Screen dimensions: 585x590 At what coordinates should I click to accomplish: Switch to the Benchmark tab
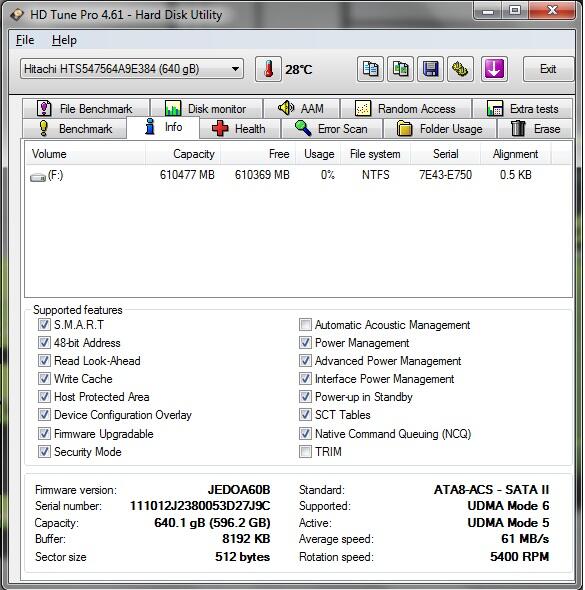point(74,129)
